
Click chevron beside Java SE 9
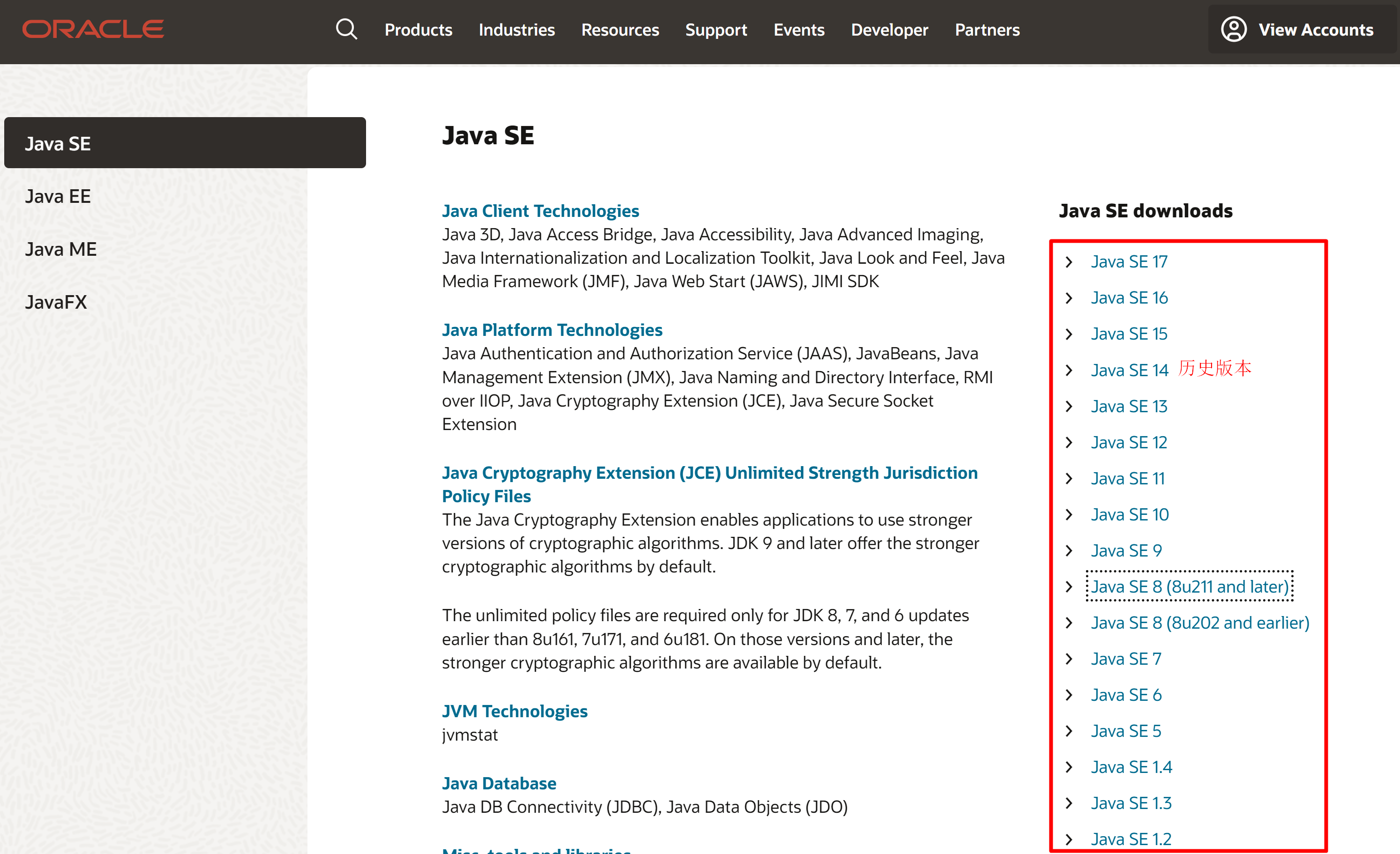(x=1069, y=551)
